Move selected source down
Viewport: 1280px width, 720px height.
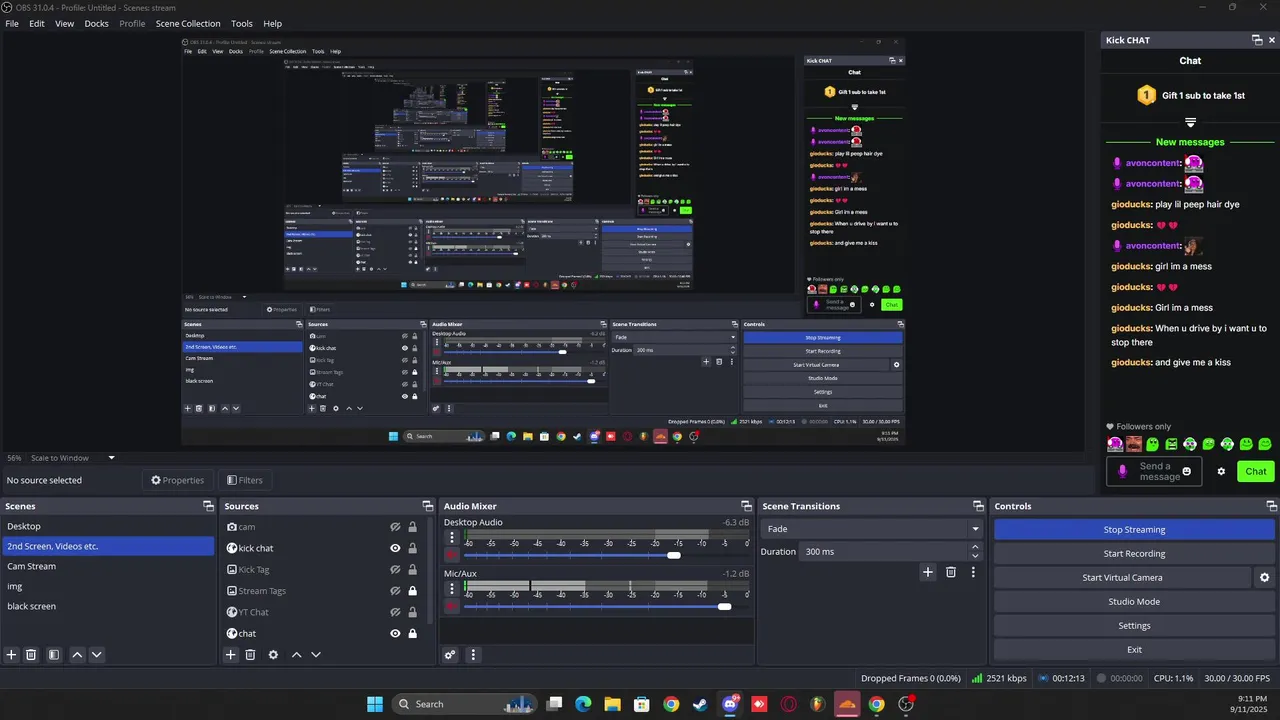pyautogui.click(x=316, y=655)
